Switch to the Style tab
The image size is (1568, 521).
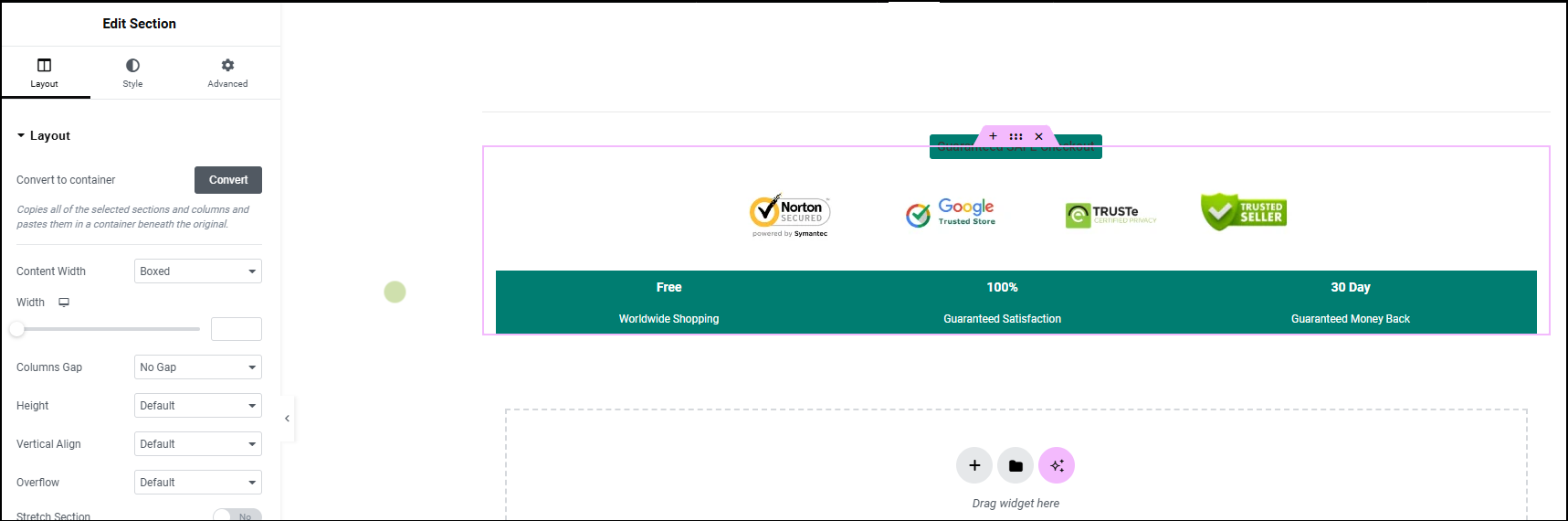coord(132,73)
